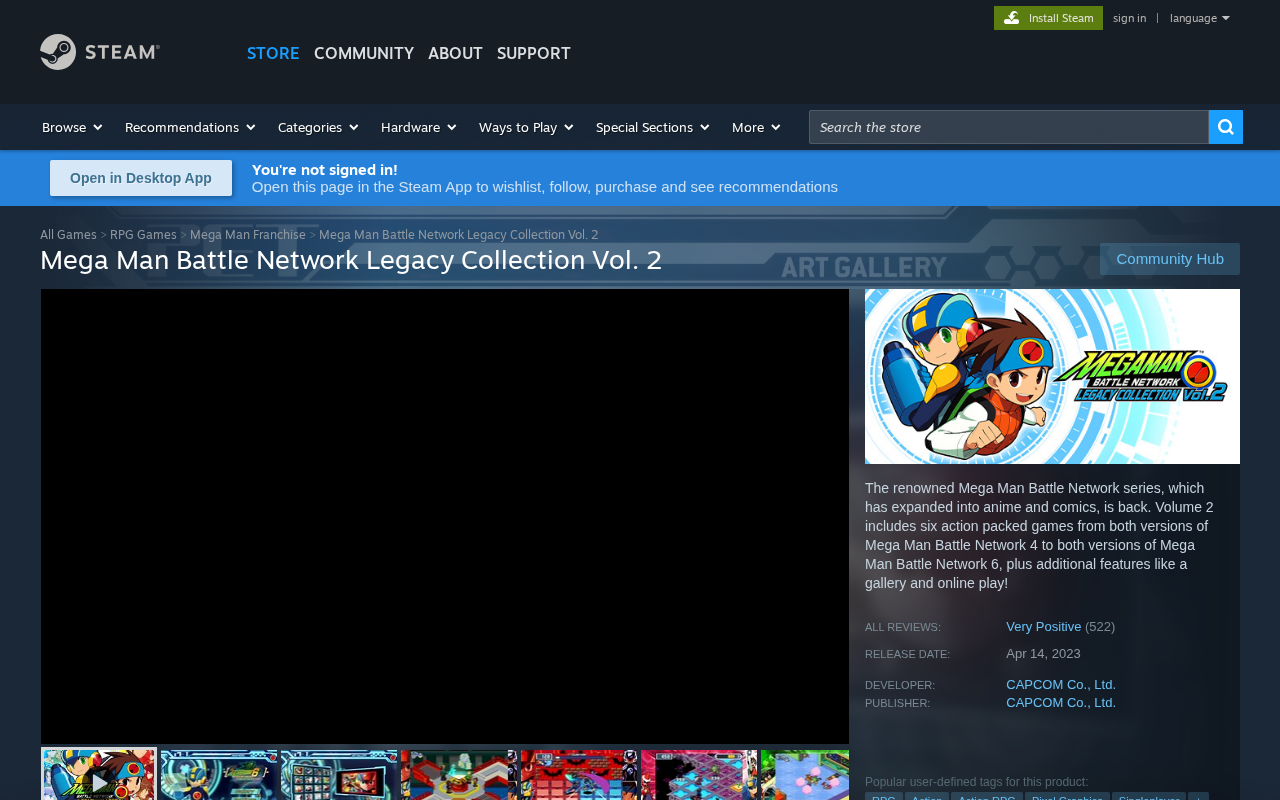Click All Games breadcrumb
1280x800 pixels.
pyautogui.click(x=68, y=235)
